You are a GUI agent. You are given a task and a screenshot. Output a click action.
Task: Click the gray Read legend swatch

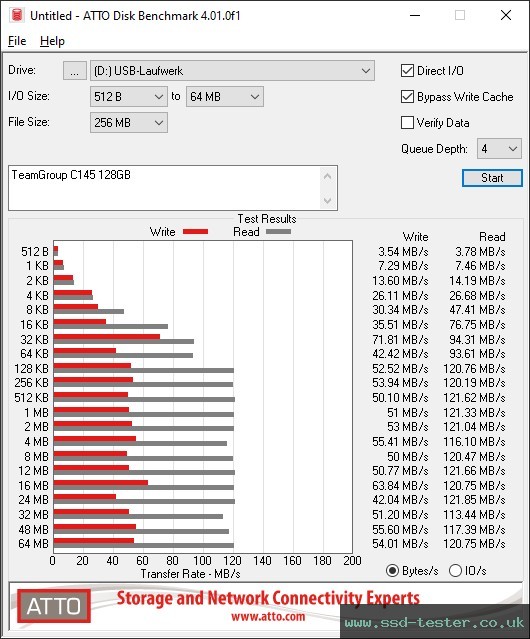tap(278, 231)
